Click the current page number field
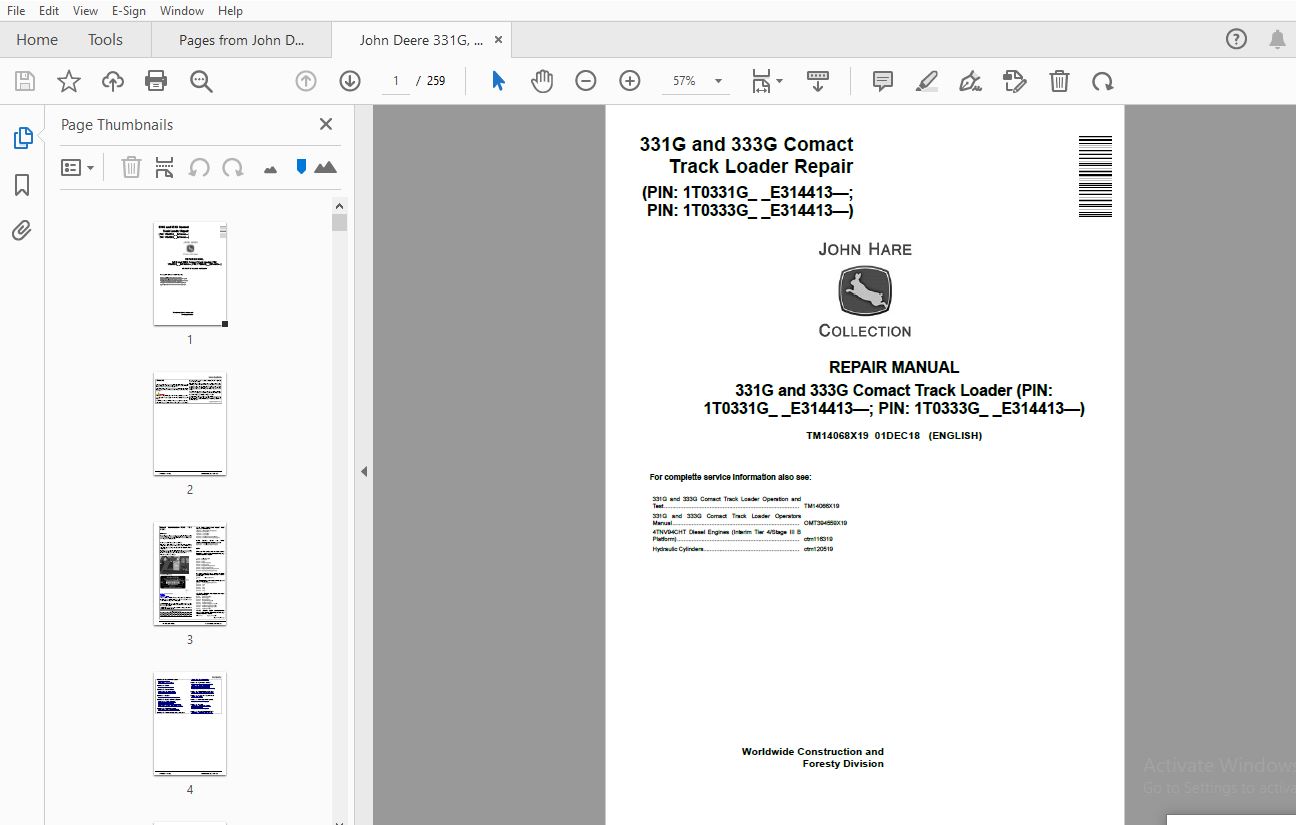1296x825 pixels. [396, 81]
